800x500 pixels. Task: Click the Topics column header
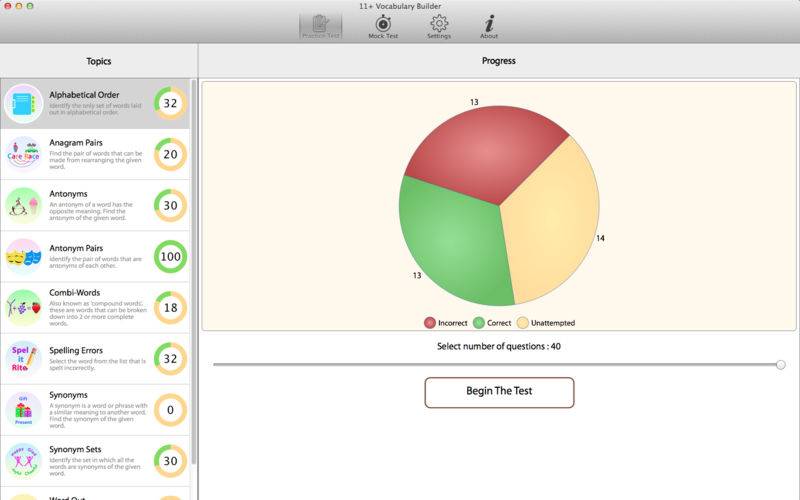pyautogui.click(x=98, y=61)
